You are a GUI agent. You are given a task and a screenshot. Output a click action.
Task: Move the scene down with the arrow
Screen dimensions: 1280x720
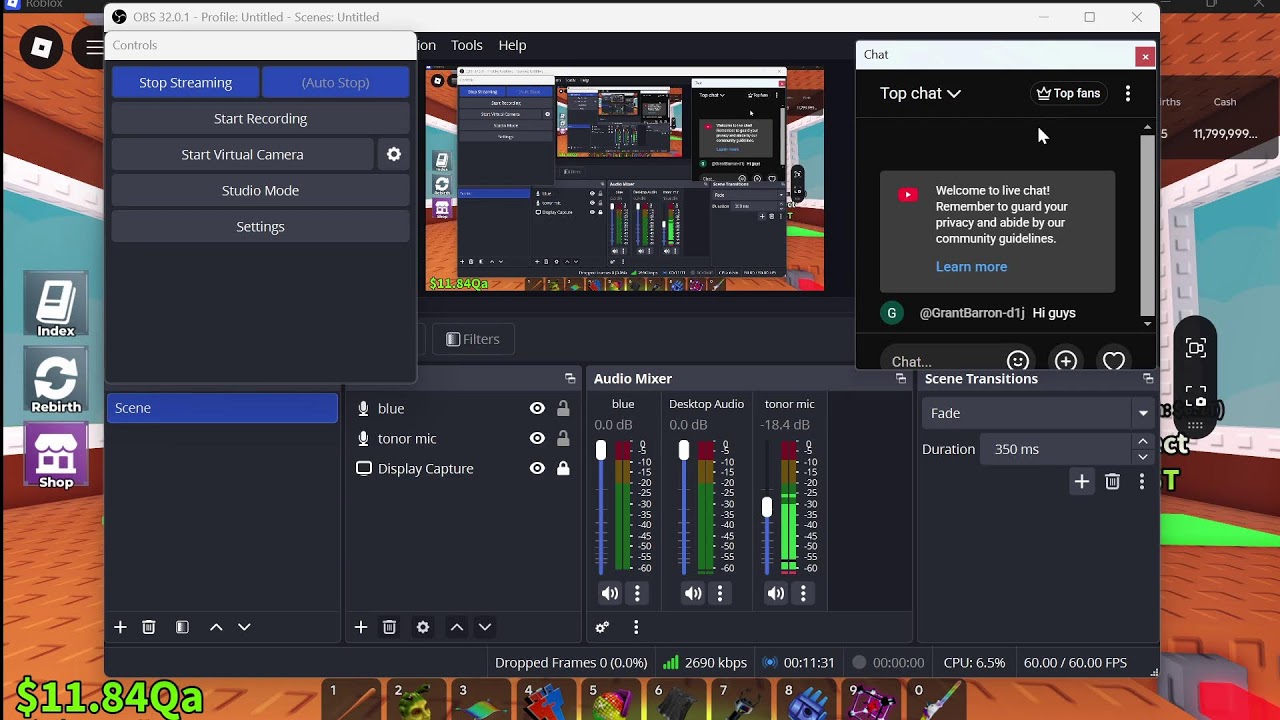[x=244, y=627]
